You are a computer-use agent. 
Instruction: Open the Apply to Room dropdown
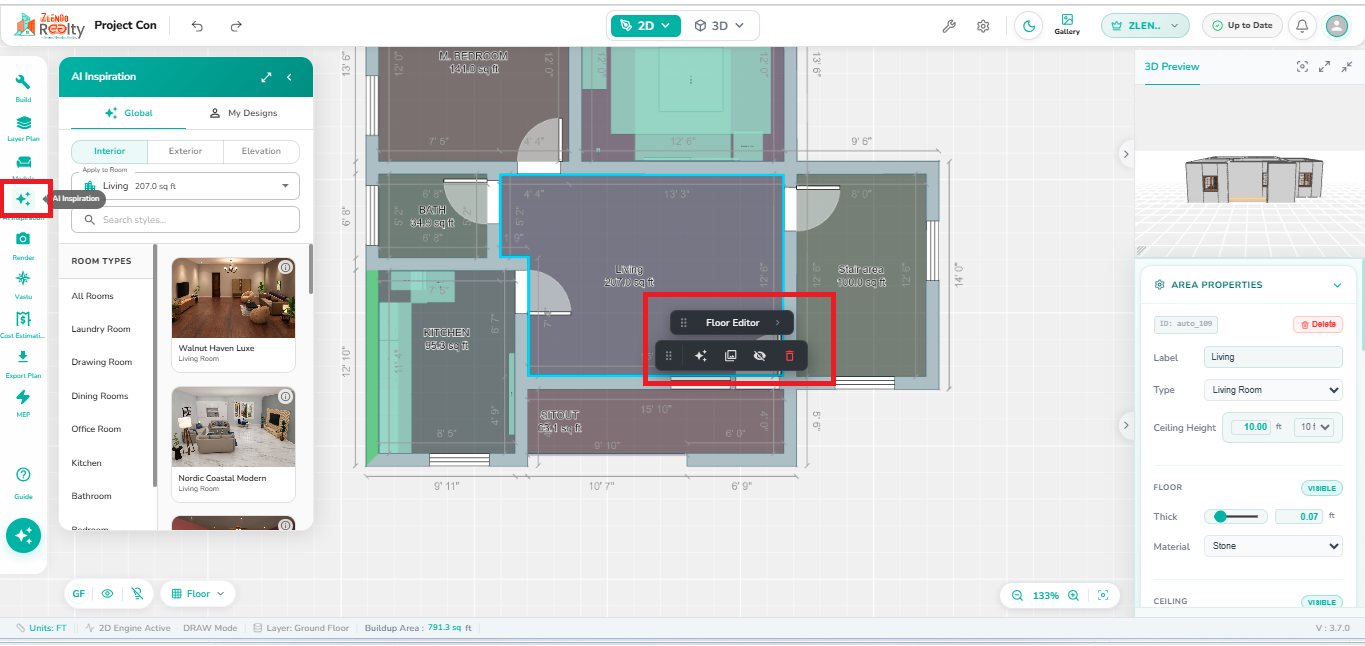click(185, 186)
